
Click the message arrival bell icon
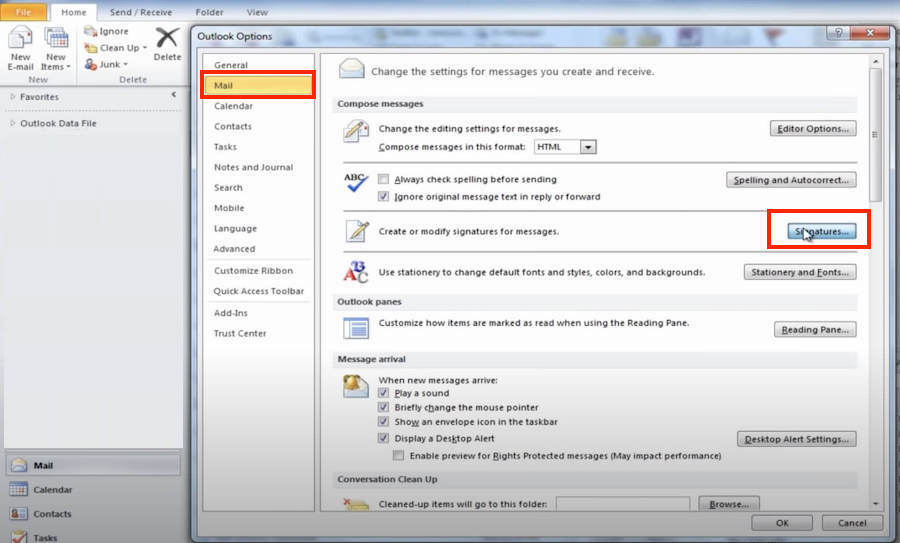click(x=355, y=386)
